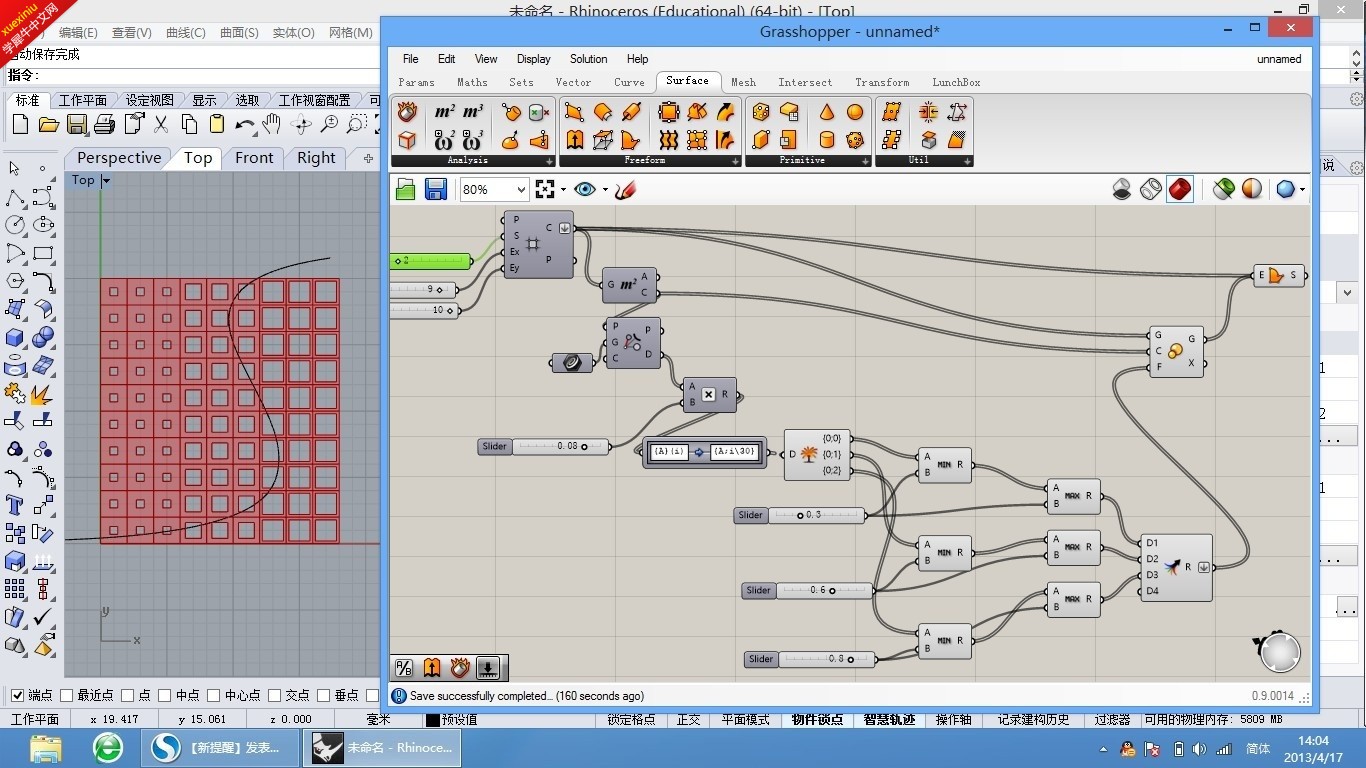Enable 垂点 osnap checkbox

click(x=324, y=695)
